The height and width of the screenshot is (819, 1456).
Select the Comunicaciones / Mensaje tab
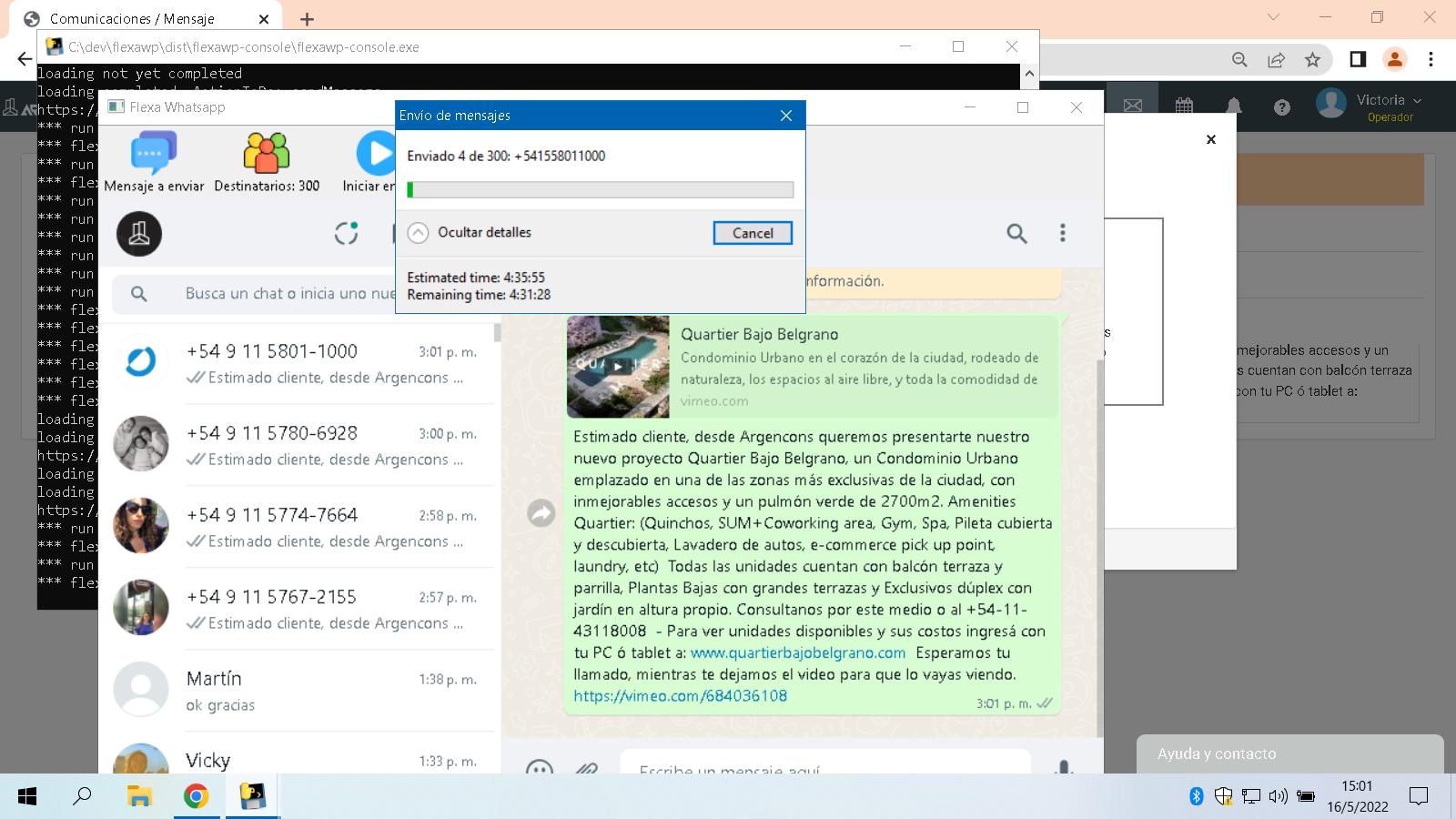(x=146, y=19)
